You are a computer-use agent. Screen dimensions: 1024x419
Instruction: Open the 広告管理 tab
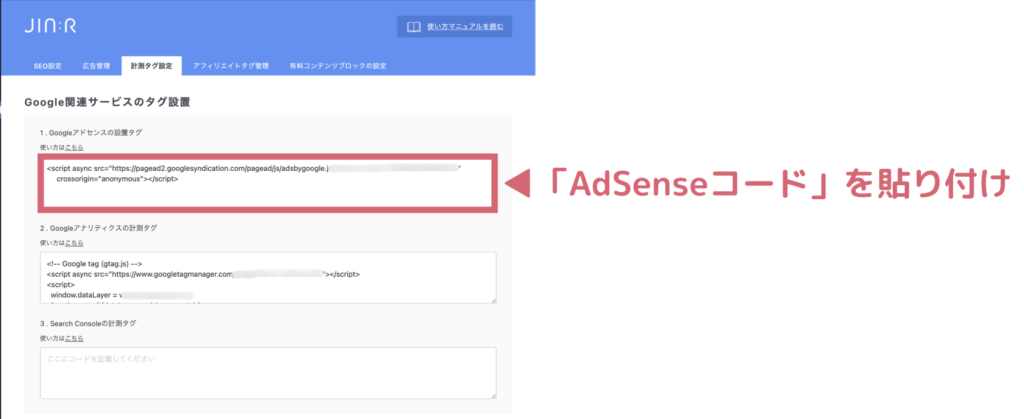pos(96,66)
